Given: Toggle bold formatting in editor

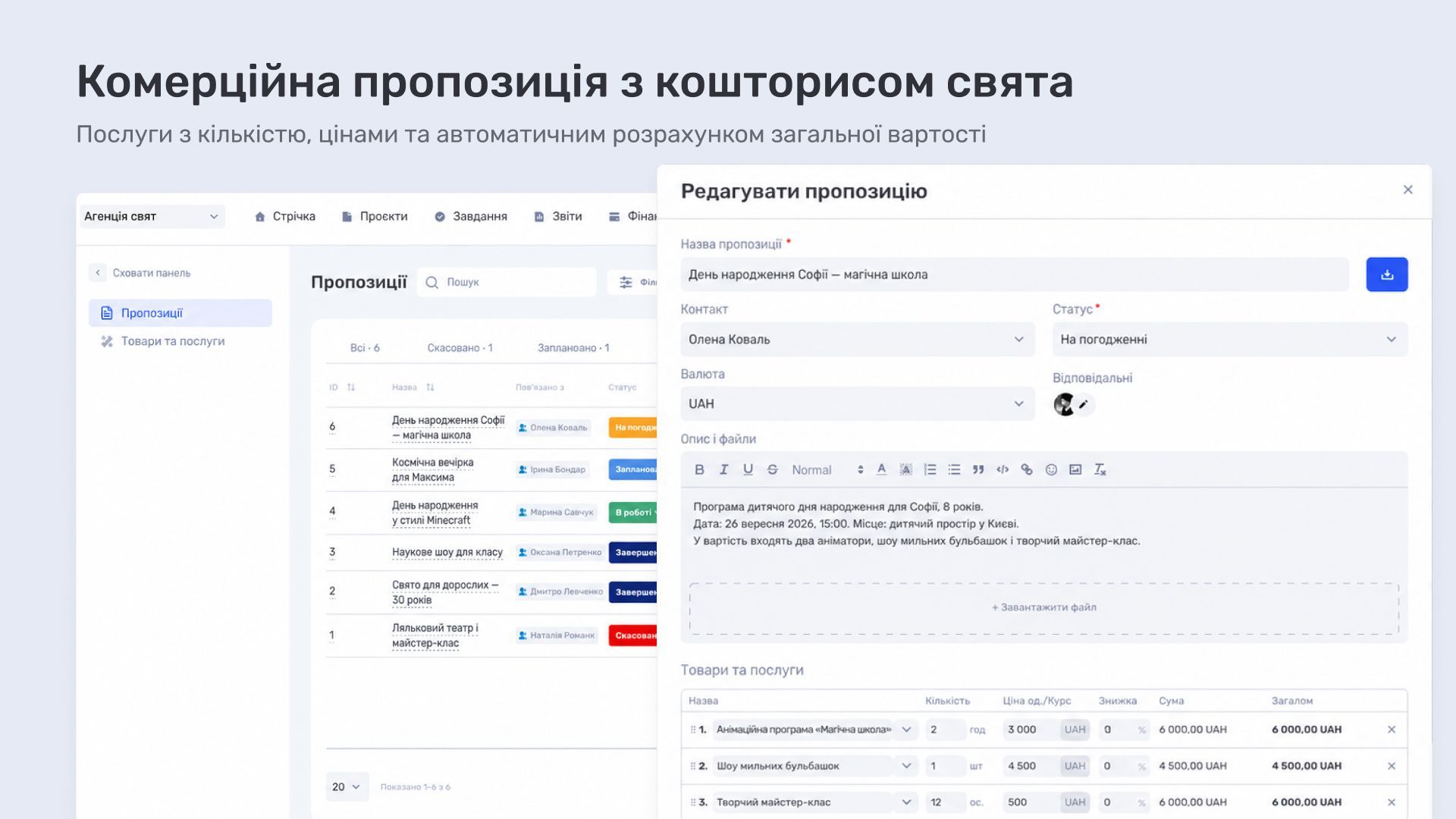Looking at the screenshot, I should pos(699,469).
